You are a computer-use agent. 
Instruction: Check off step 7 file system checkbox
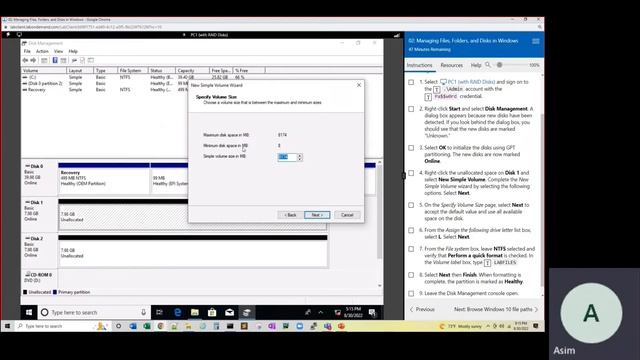pyautogui.click(x=411, y=249)
